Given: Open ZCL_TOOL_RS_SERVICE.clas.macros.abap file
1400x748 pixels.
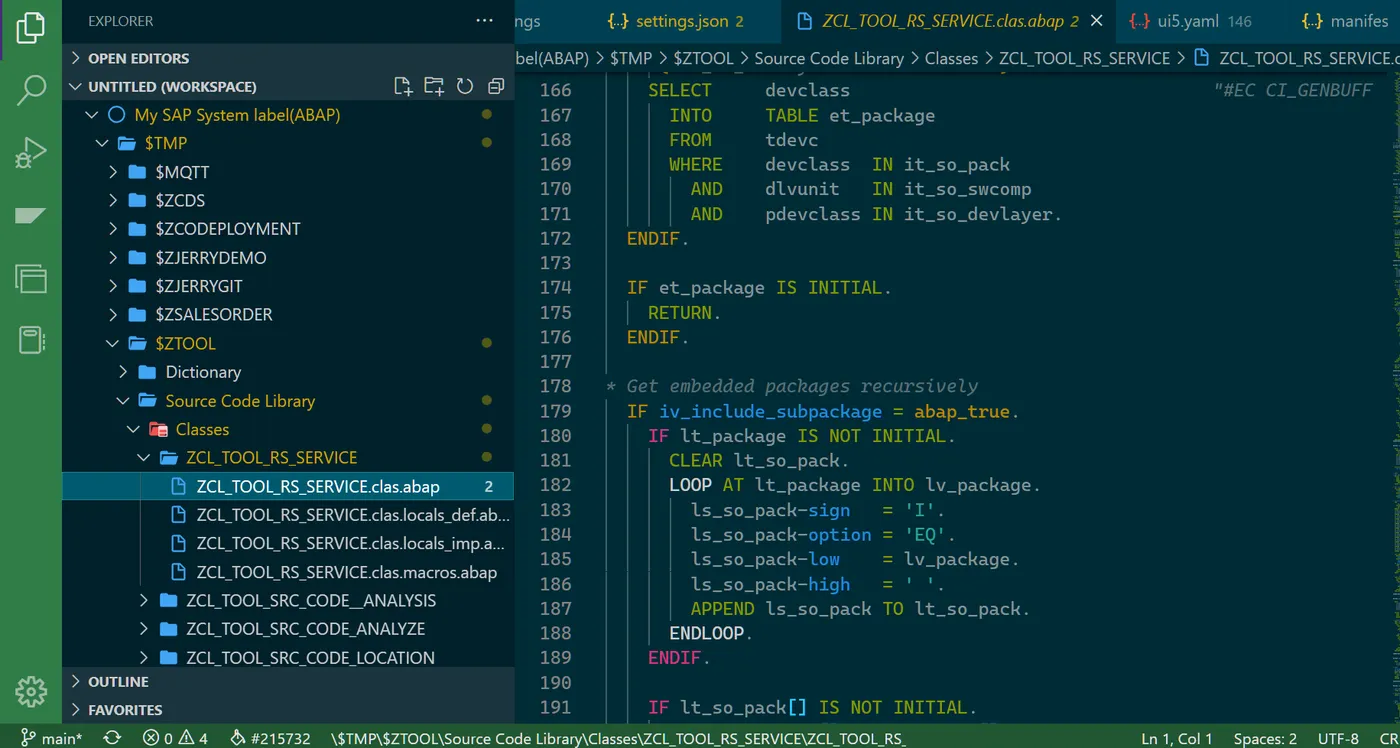Looking at the screenshot, I should 288,572.
